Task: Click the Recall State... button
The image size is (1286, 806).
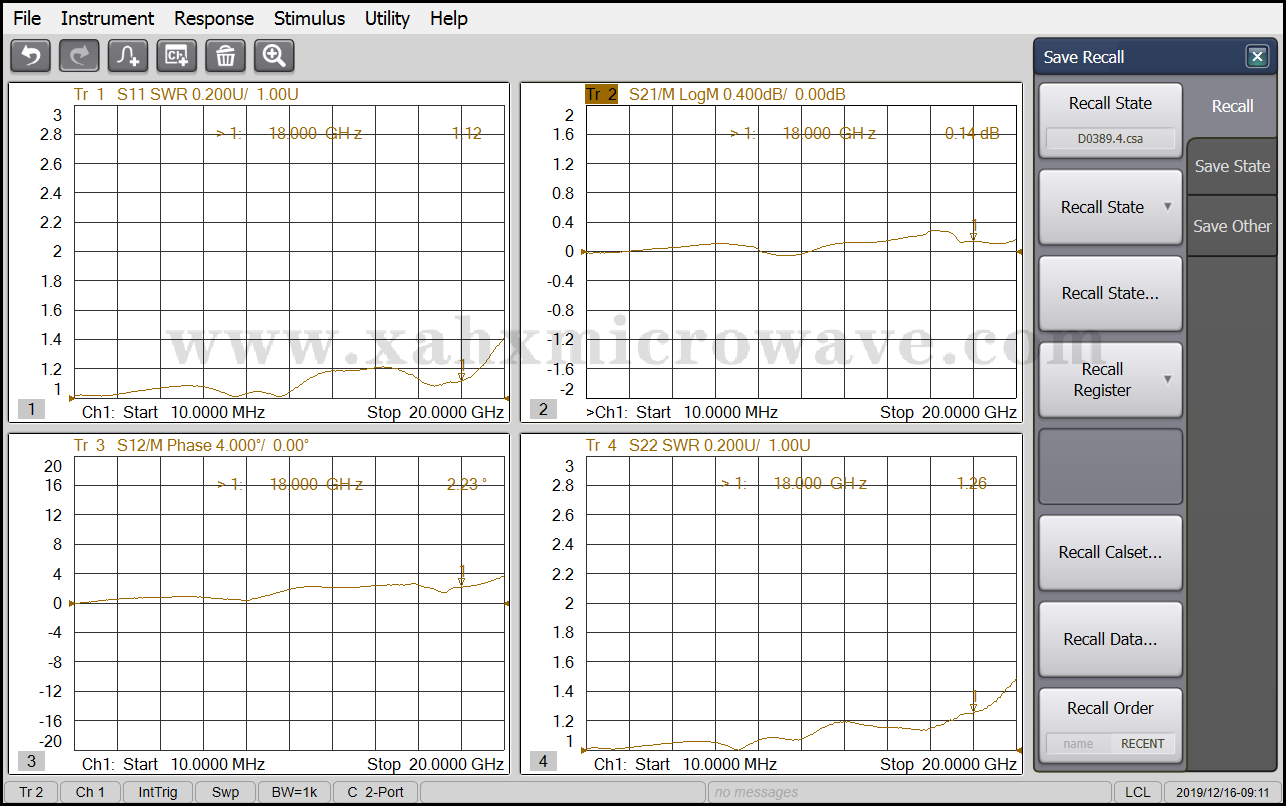Action: point(1110,293)
